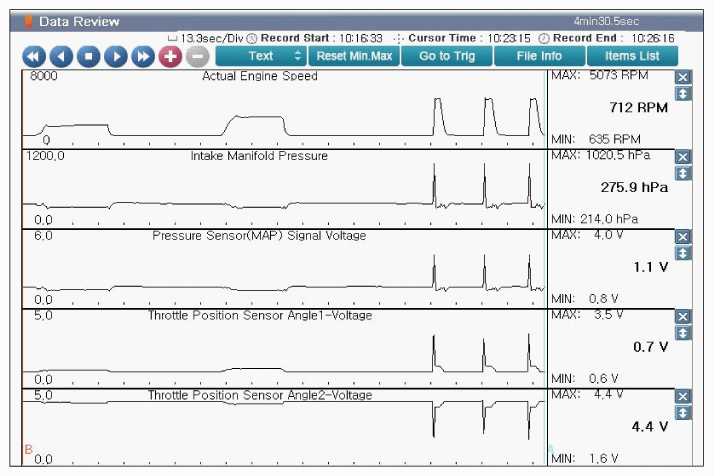This screenshot has width=713, height=476.
Task: Zoom in with the red plus icon
Action: click(170, 56)
